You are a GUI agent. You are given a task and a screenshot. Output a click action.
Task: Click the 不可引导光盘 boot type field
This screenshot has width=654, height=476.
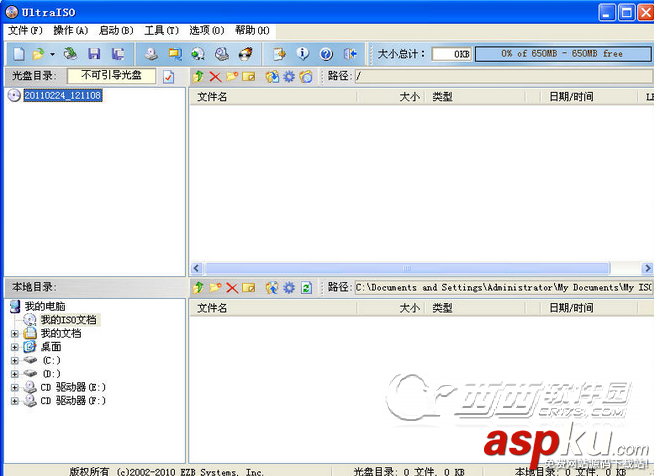pos(111,76)
